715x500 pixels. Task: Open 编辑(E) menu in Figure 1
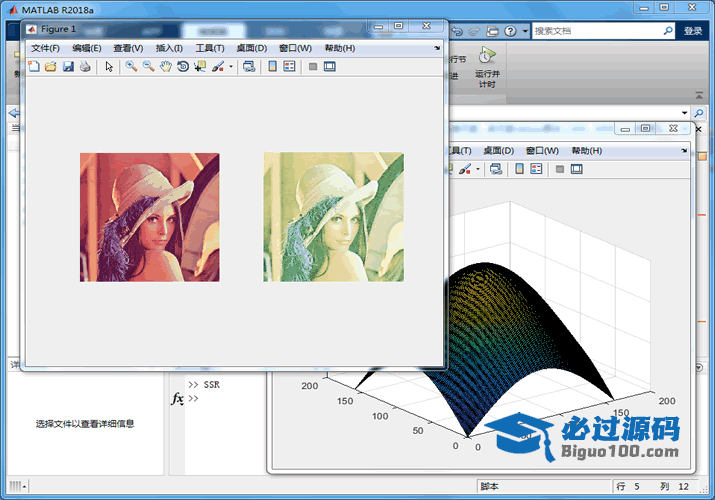pyautogui.click(x=87, y=48)
